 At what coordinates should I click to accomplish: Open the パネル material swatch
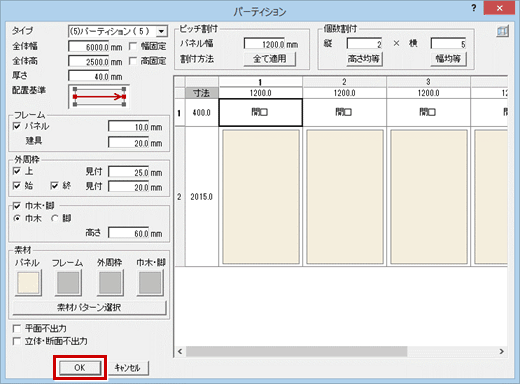coord(28,283)
